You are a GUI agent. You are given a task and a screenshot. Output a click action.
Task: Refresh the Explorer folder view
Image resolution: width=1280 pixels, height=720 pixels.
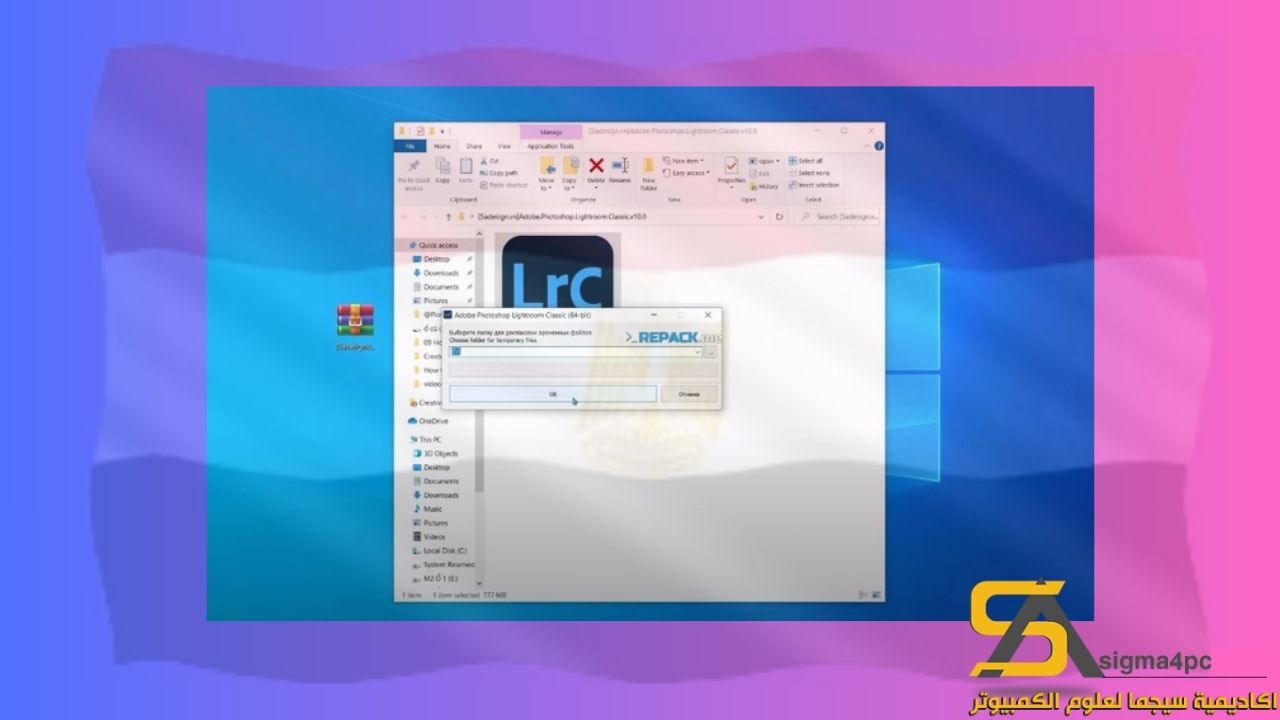779,216
